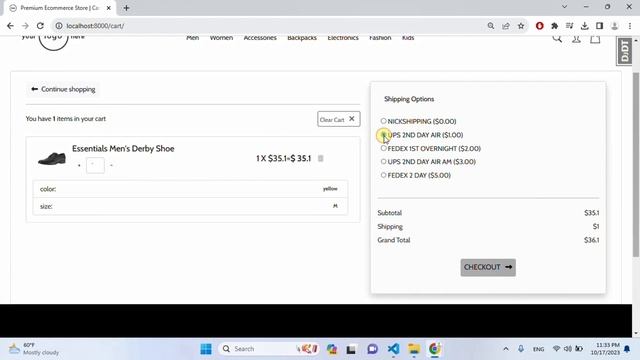Open the site search magnifier icon
The image size is (640, 360).
coord(557,39)
